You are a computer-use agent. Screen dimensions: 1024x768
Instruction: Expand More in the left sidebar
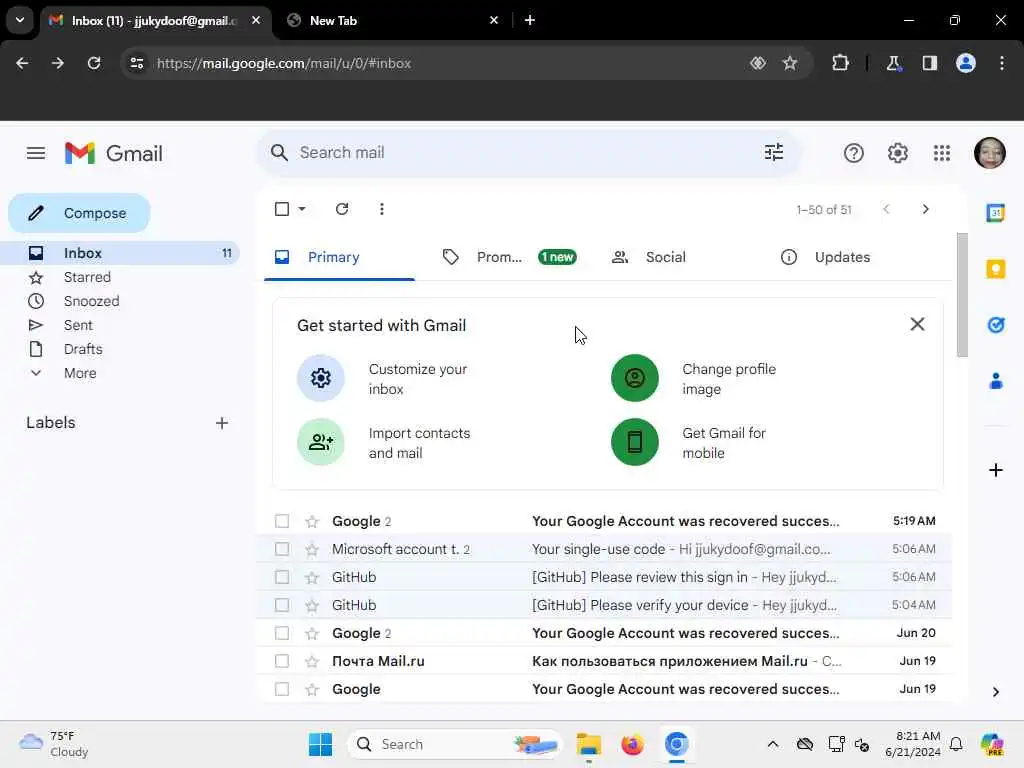coord(80,373)
